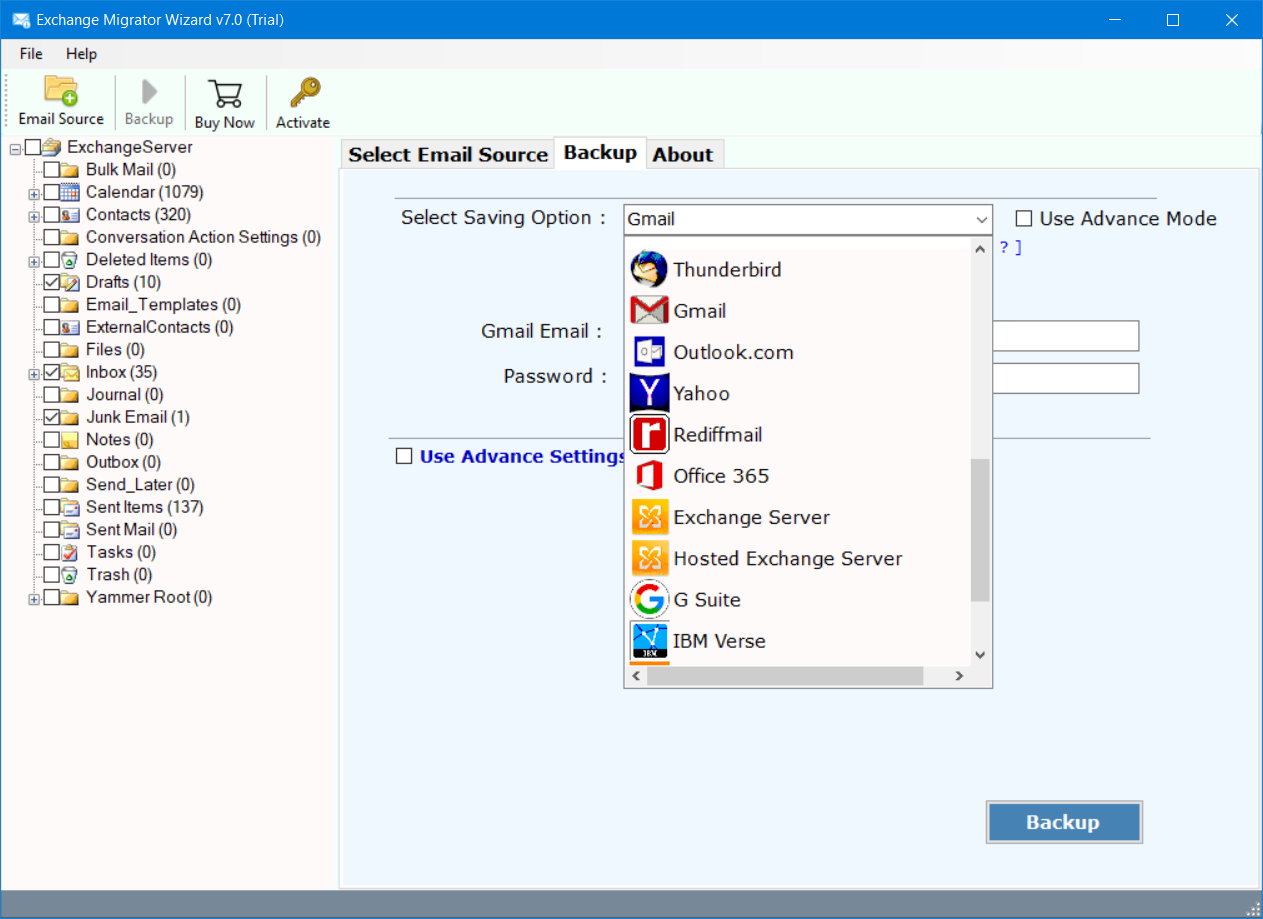Screen dimensions: 1263x919
Task: Select the Email_Templates (0) folder
Action: (163, 305)
